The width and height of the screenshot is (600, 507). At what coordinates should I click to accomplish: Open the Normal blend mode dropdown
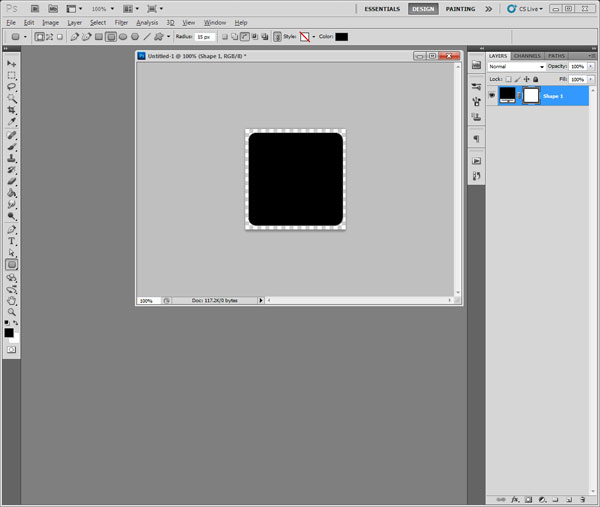tap(516, 67)
